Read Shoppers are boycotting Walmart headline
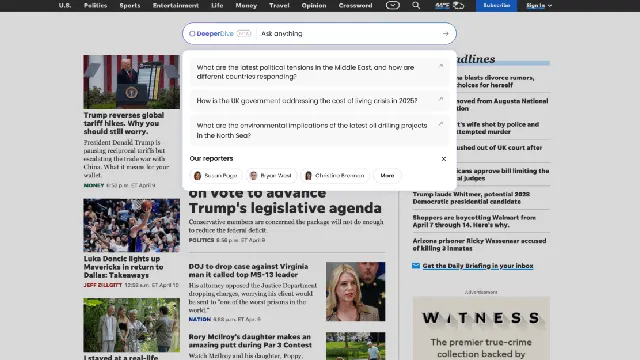640x360 pixels. (474, 221)
